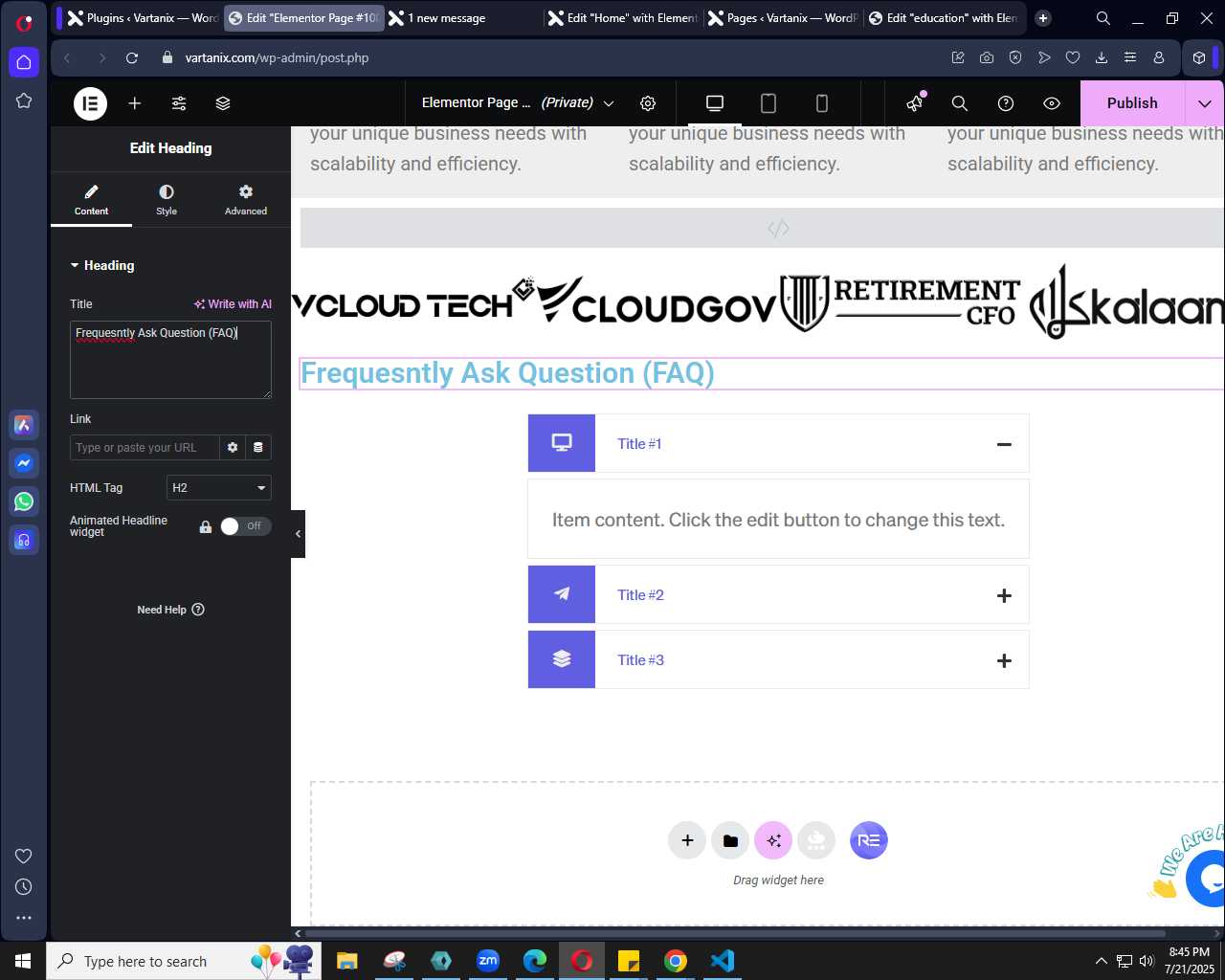
Task: Open the Elementor help icon
Action: point(1006,103)
